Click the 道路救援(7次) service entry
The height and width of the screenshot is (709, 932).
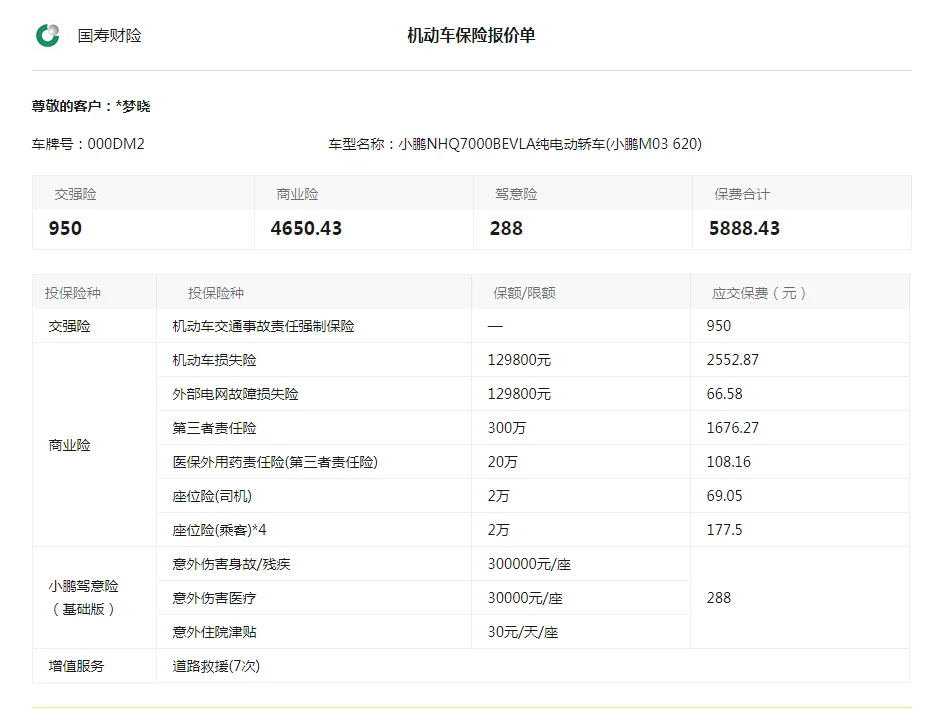216,666
